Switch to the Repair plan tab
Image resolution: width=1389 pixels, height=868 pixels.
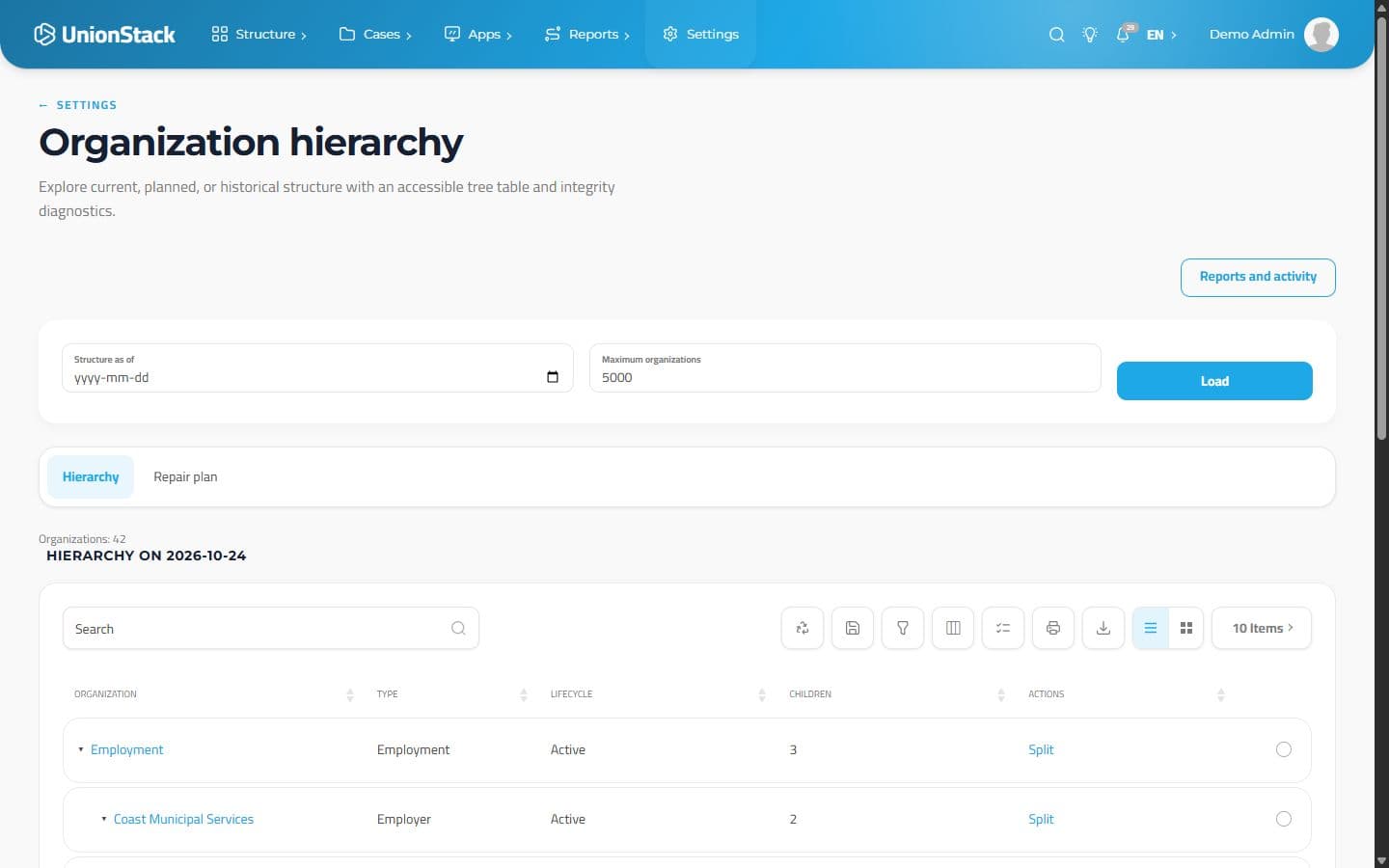[185, 476]
